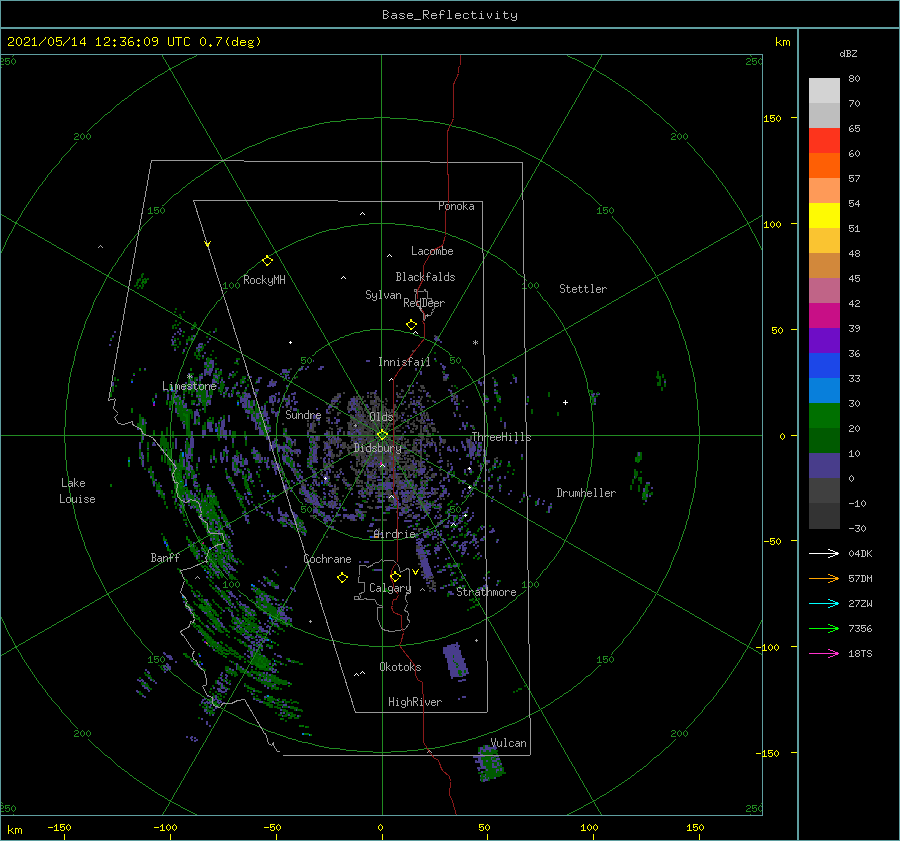Image resolution: width=900 pixels, height=841 pixels.
Task: Click the 2021/05/14 12:36:09 UTC timestamp
Action: tap(99, 42)
